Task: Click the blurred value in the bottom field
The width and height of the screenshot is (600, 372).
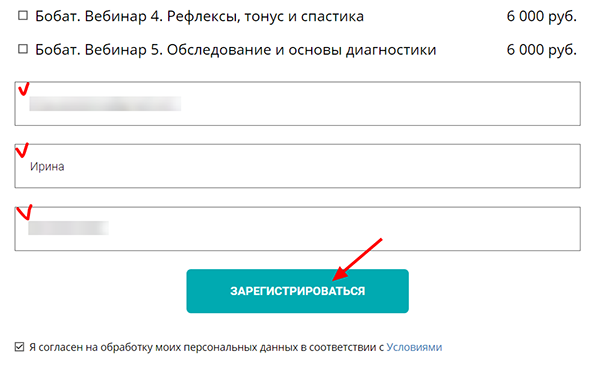Action: (x=68, y=228)
